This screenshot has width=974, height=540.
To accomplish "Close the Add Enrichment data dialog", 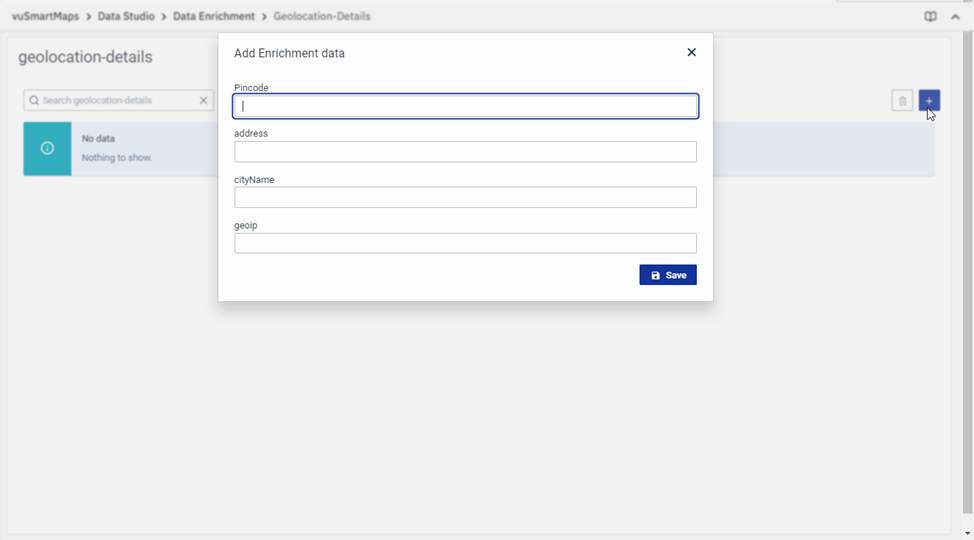I will (x=691, y=52).
